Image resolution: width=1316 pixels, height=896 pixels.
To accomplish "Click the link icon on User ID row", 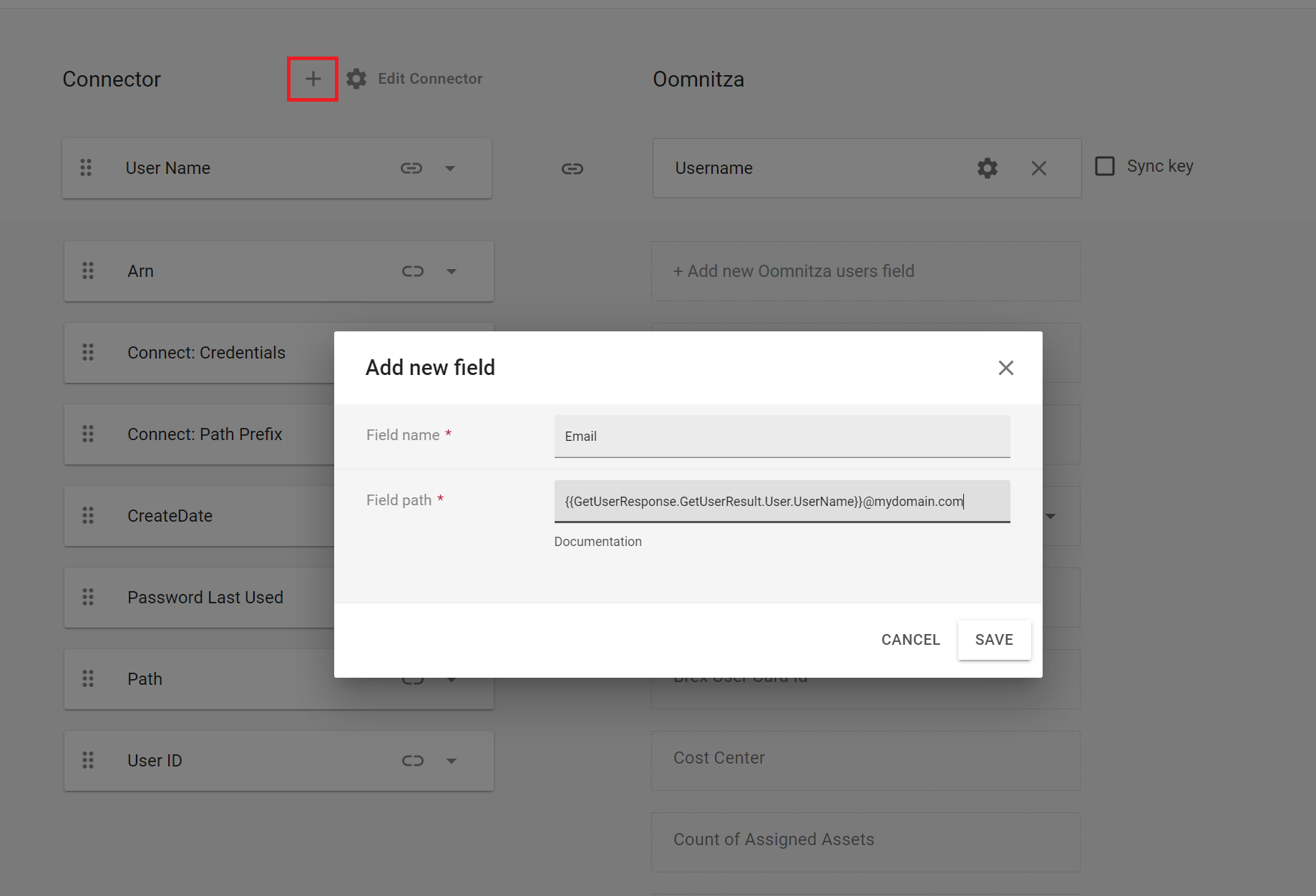I will (x=413, y=761).
